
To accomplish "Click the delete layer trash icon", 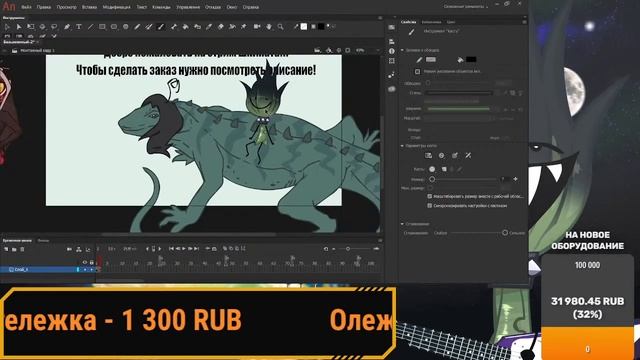I will coord(22,249).
